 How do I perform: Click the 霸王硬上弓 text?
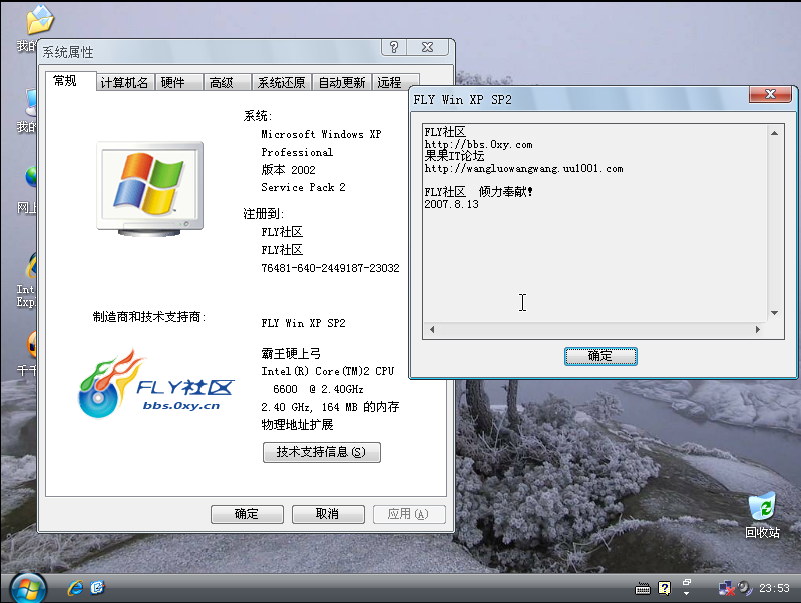[291, 354]
